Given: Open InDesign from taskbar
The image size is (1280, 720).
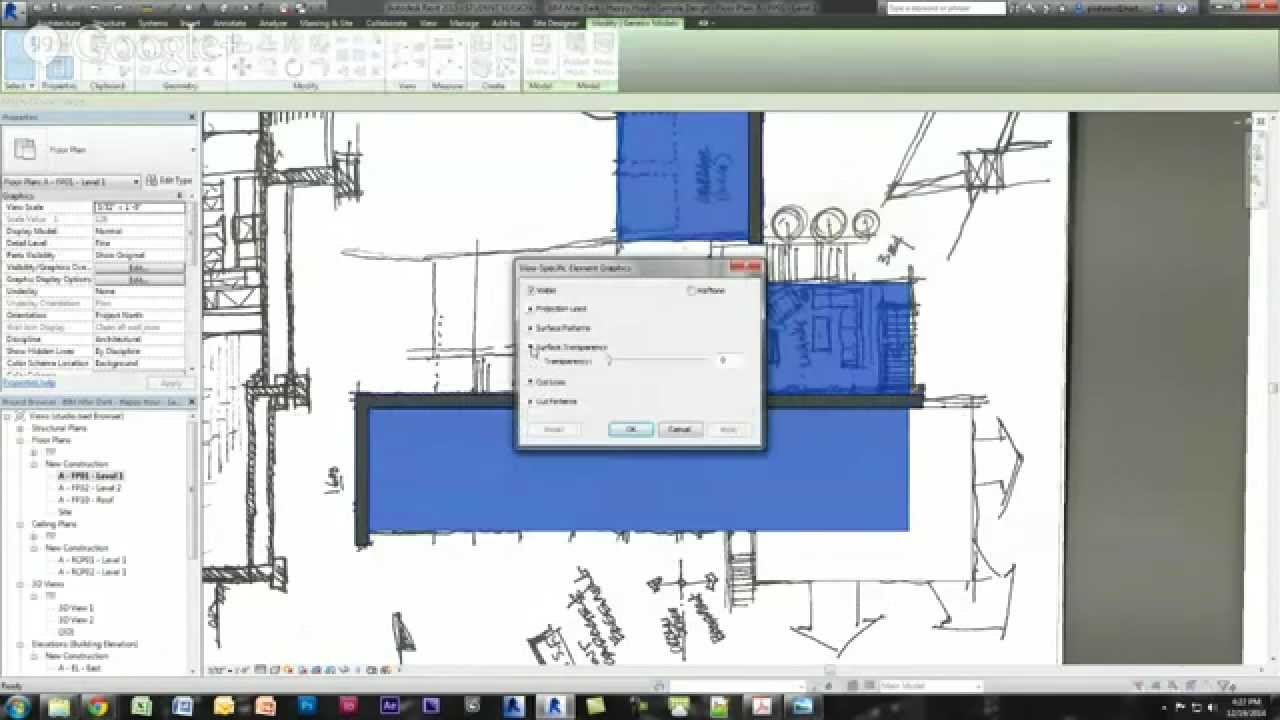Looking at the screenshot, I should click(x=349, y=706).
